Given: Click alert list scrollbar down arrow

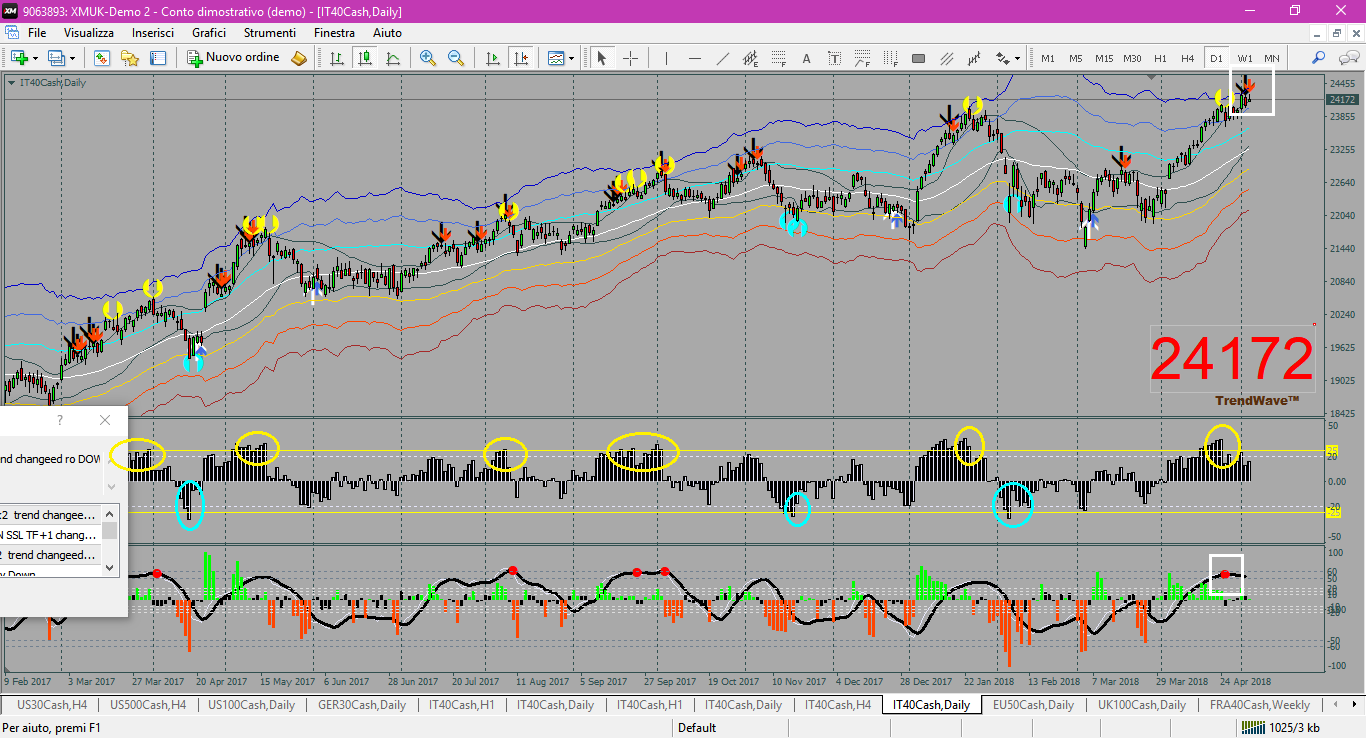Looking at the screenshot, I should [111, 568].
